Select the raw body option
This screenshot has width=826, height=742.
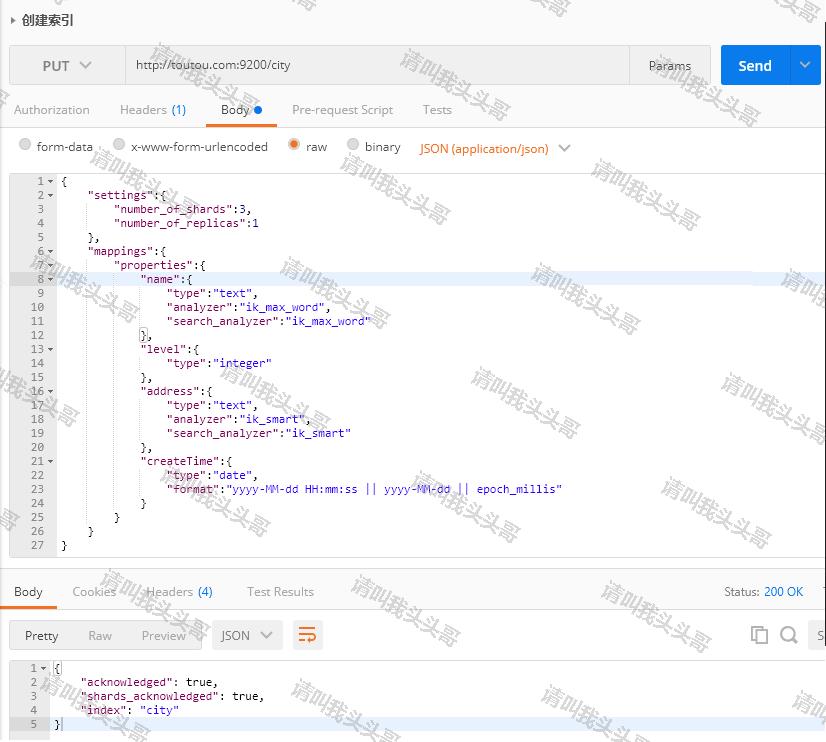pos(294,144)
